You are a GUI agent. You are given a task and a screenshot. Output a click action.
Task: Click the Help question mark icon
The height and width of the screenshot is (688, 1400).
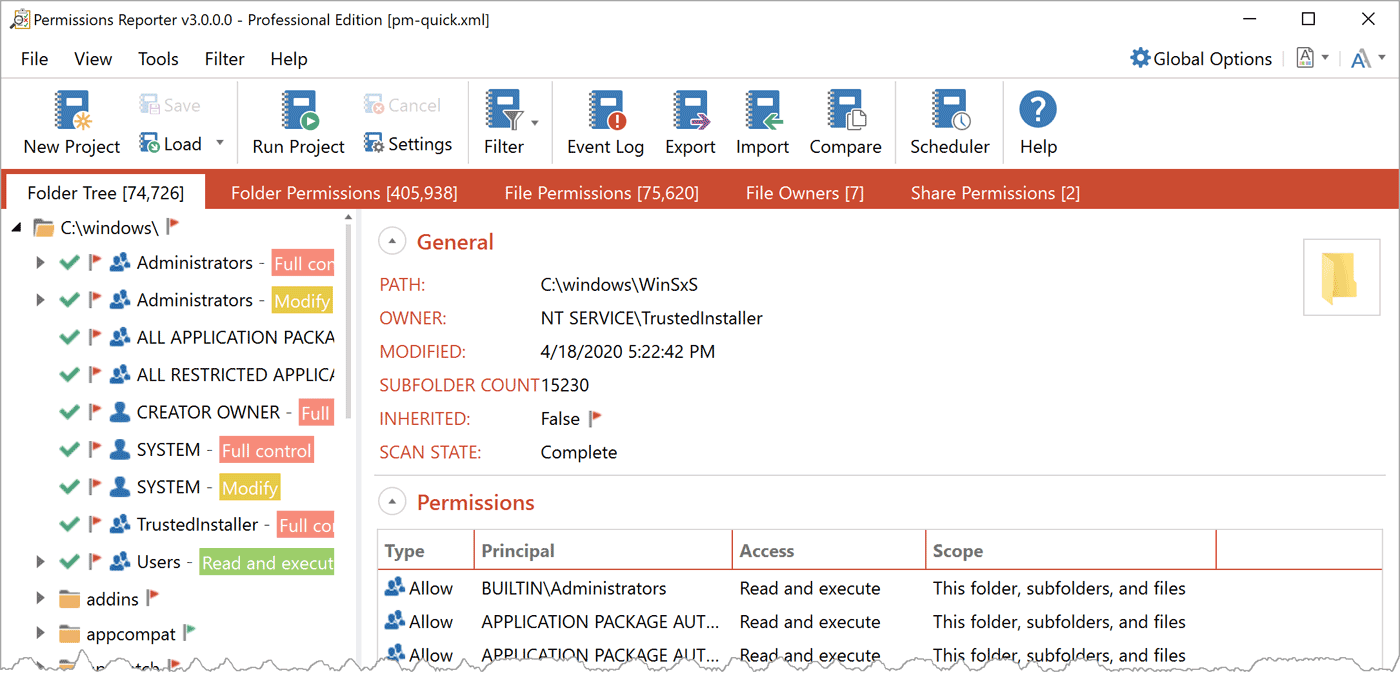[1038, 109]
